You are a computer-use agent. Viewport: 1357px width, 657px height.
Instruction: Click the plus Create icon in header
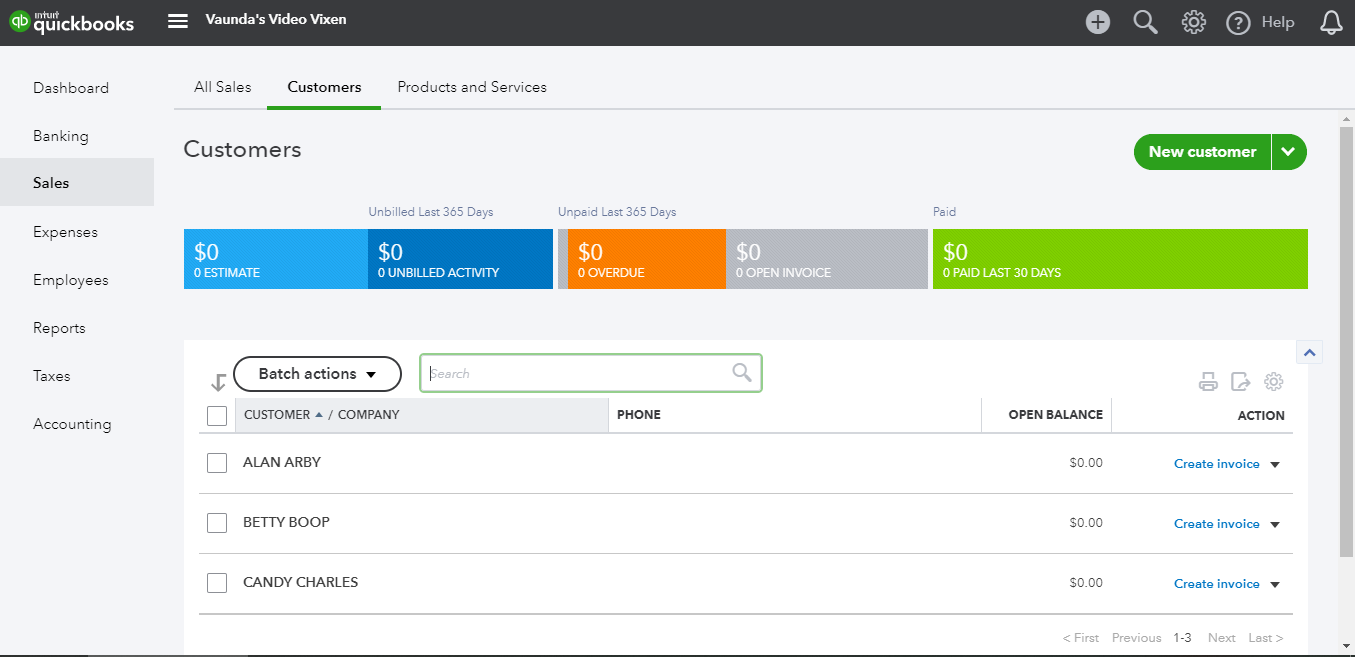pyautogui.click(x=1098, y=22)
